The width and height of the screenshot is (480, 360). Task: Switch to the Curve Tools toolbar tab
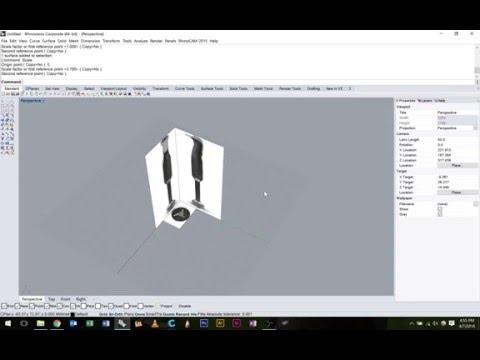pyautogui.click(x=185, y=89)
